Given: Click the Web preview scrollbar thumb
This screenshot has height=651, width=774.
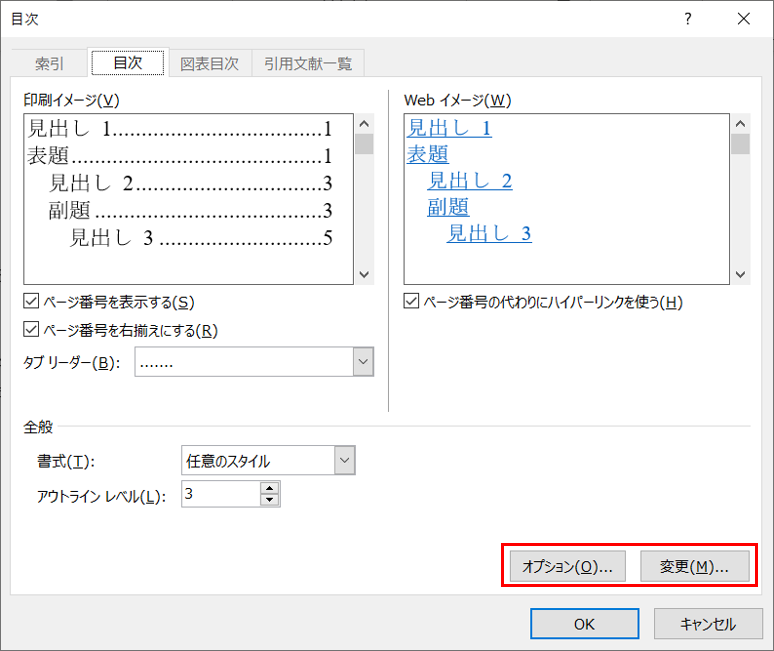Looking at the screenshot, I should [x=740, y=144].
